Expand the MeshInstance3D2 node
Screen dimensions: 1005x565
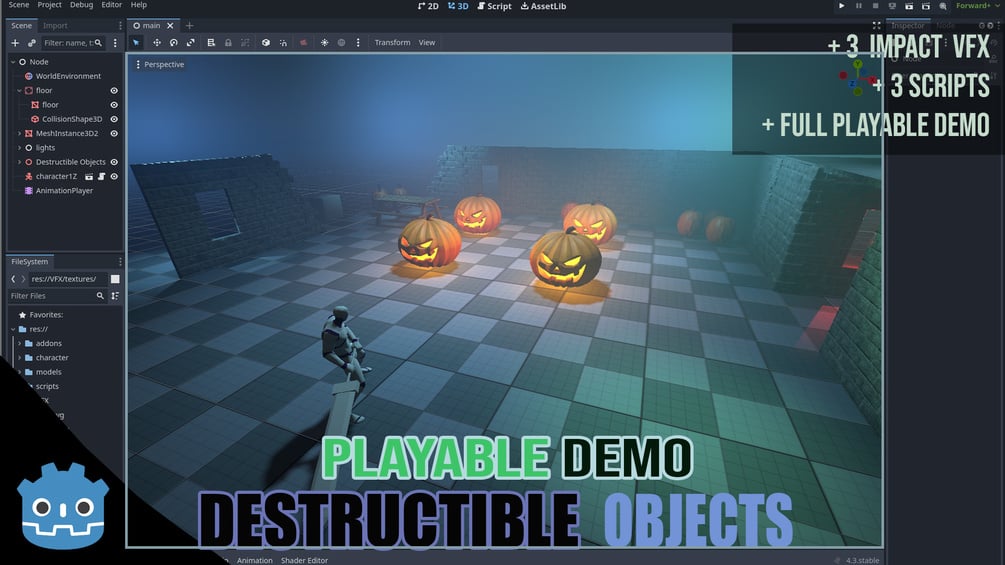point(19,133)
